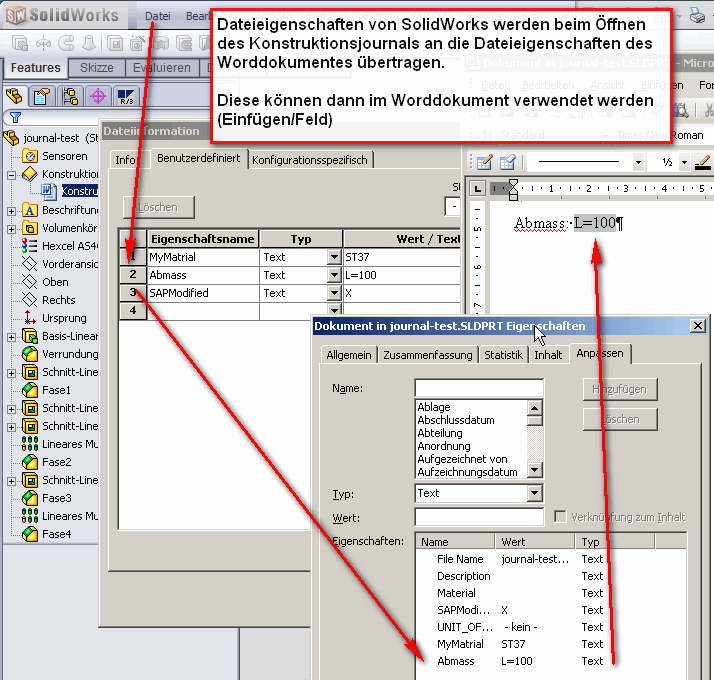714x680 pixels.
Task: Open the Word line style dropdown arrow
Action: pos(638,162)
